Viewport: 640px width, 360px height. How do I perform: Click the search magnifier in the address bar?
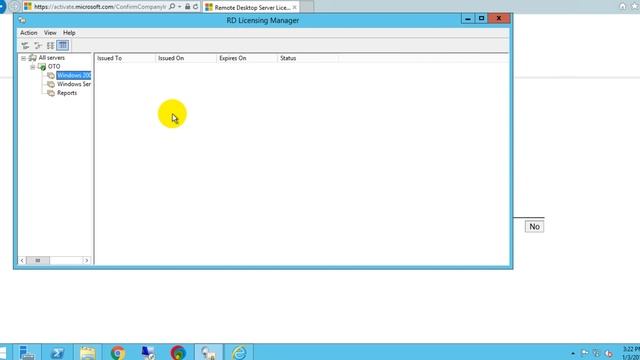[x=172, y=7]
